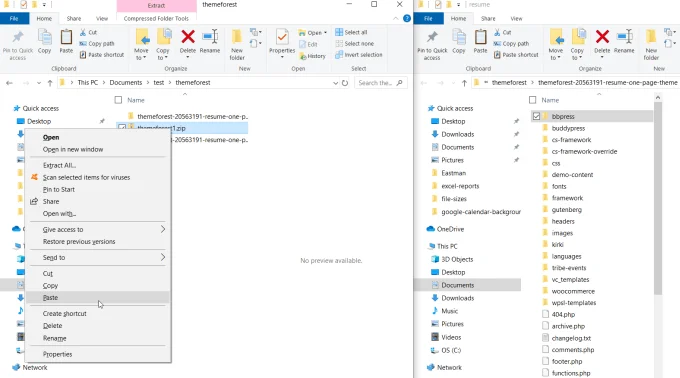Select woocommerce folder in resume window
This screenshot has height=378, width=680.
click(x=573, y=291)
